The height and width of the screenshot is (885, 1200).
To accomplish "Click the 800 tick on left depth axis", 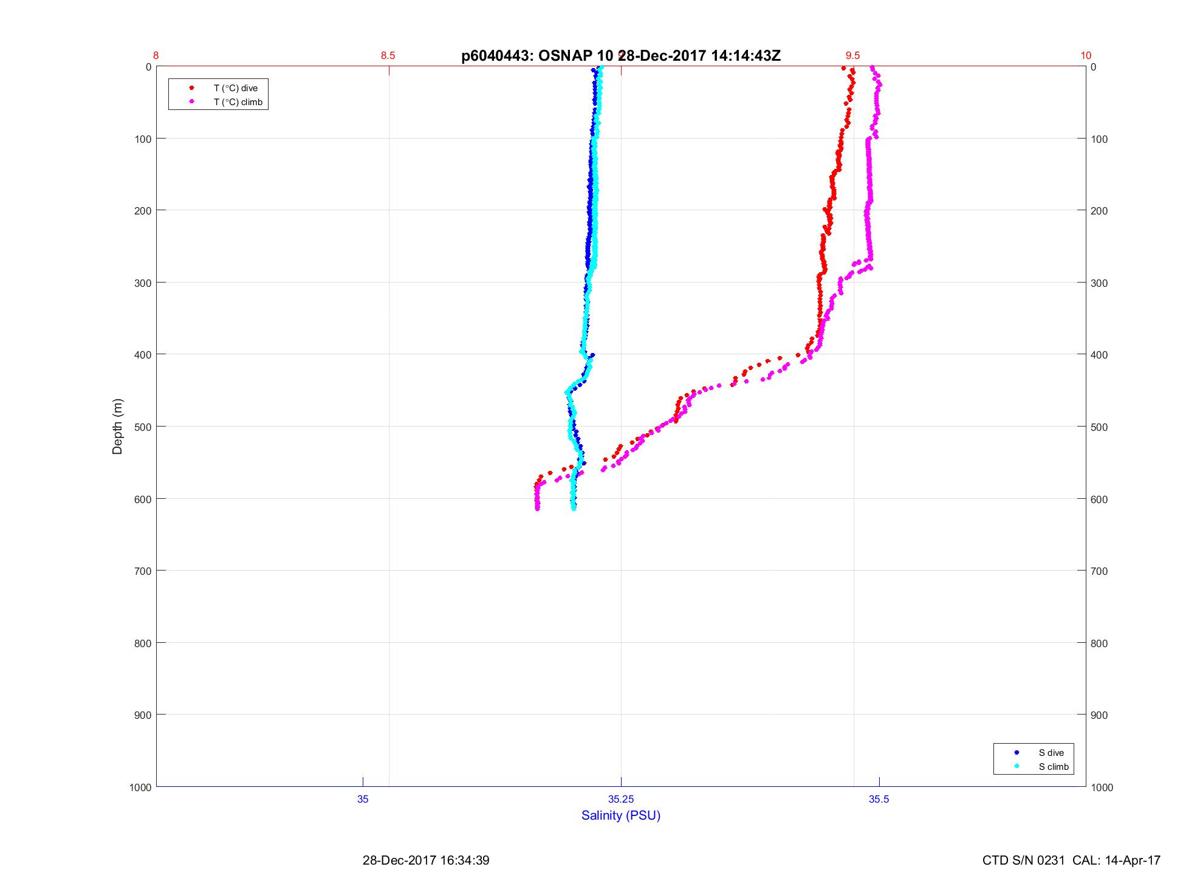I will tap(142, 643).
